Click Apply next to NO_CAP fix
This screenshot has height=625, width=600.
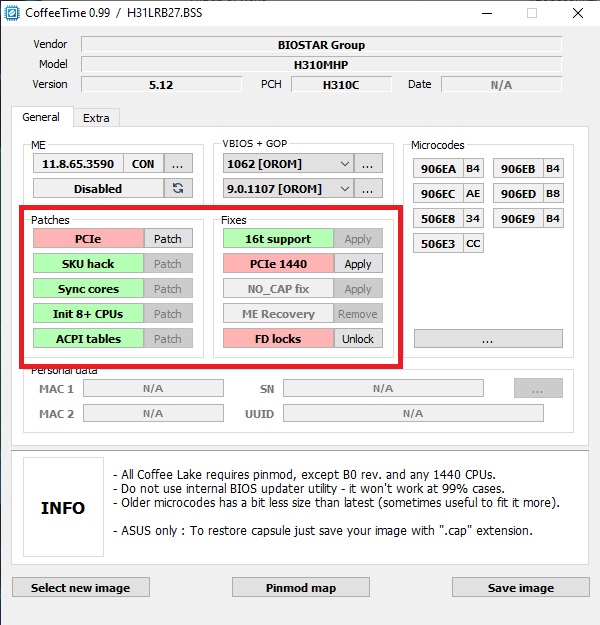(358, 289)
